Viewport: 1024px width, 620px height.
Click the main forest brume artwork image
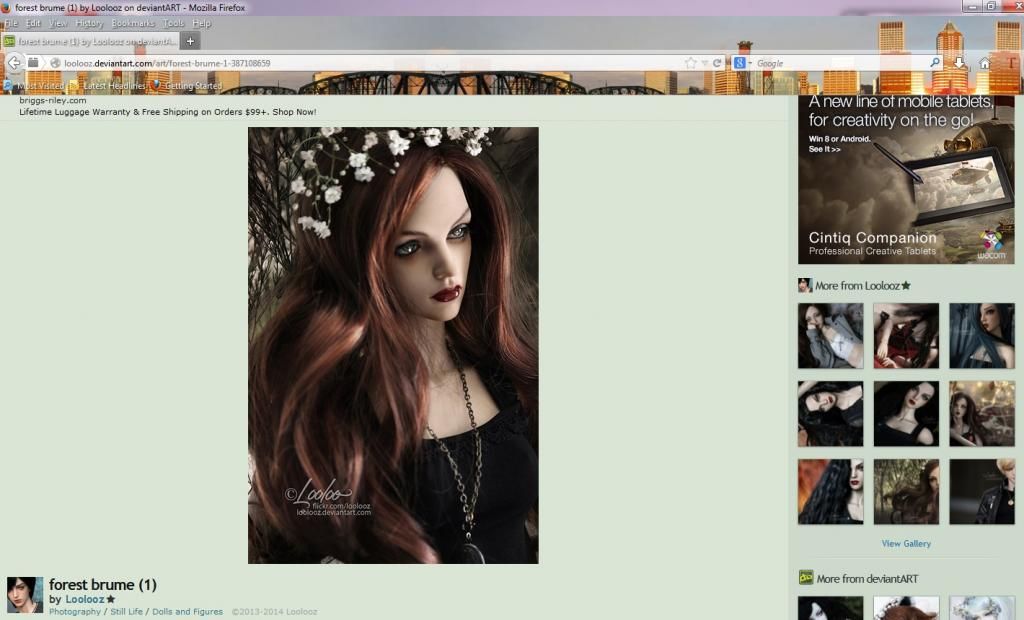(393, 345)
